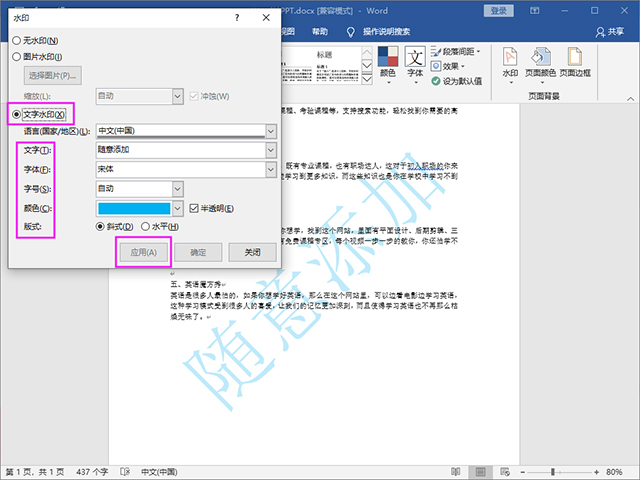
Task: Click the help question mark in watermark dialog
Action: click(237, 18)
